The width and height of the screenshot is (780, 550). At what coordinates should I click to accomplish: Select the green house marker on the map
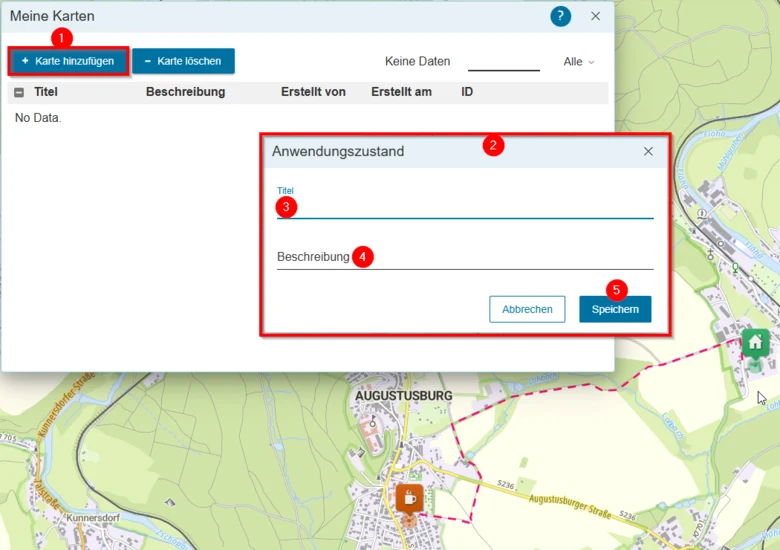[755, 343]
